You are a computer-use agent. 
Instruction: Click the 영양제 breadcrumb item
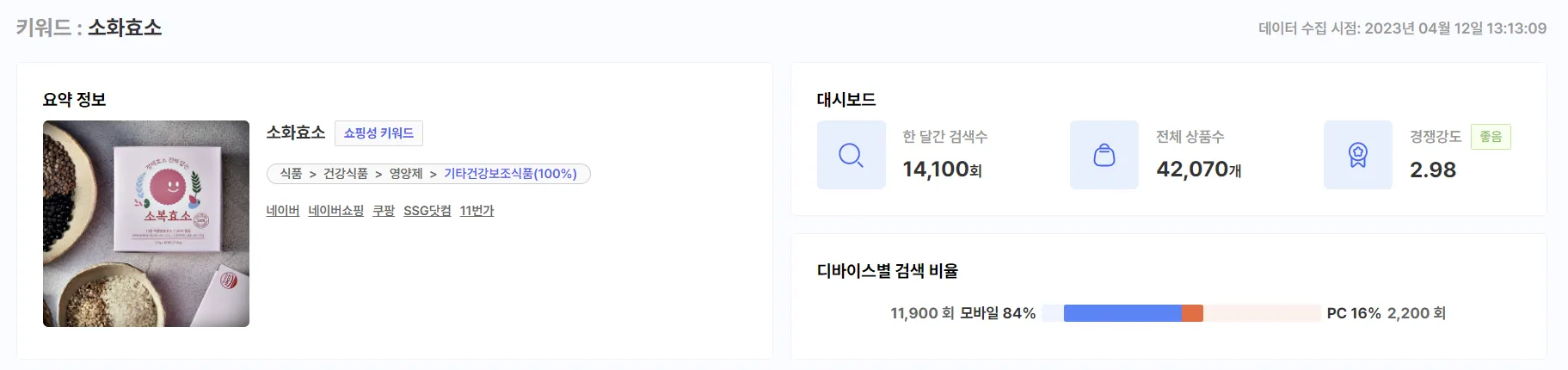pos(406,174)
